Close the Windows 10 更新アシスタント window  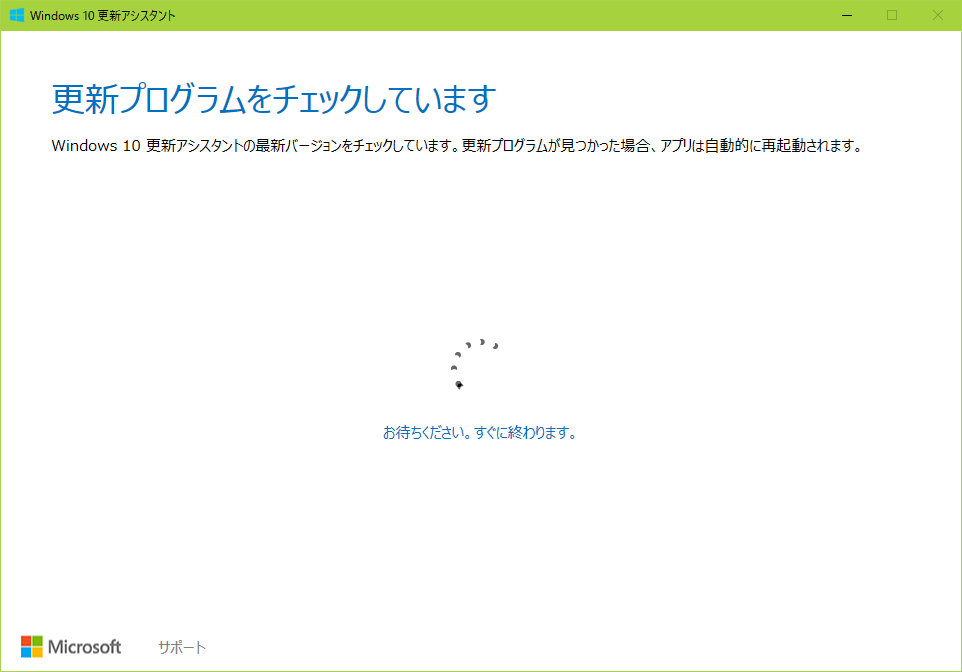(x=938, y=15)
